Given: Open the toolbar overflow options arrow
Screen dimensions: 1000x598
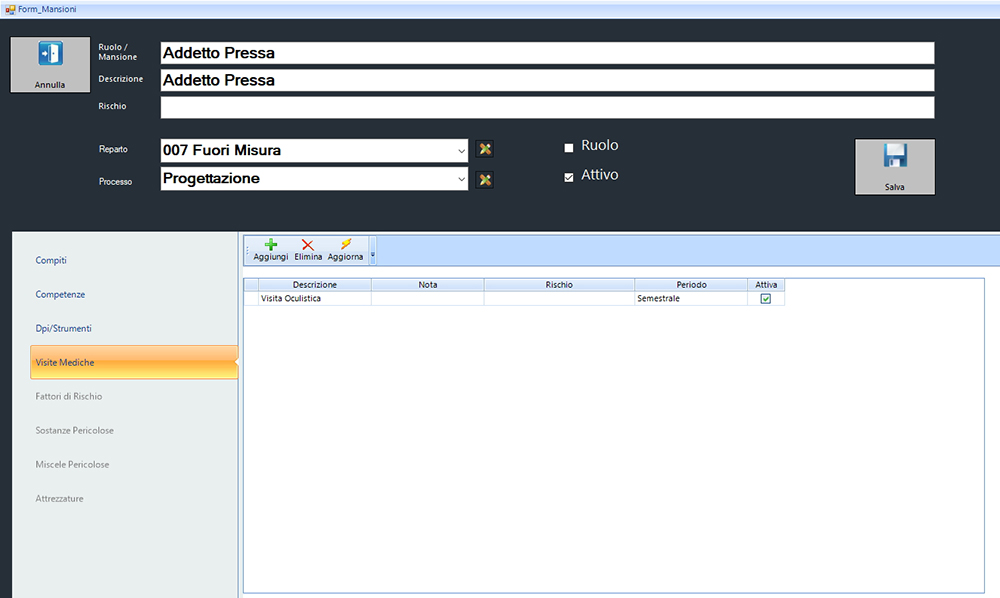Looking at the screenshot, I should pyautogui.click(x=373, y=255).
